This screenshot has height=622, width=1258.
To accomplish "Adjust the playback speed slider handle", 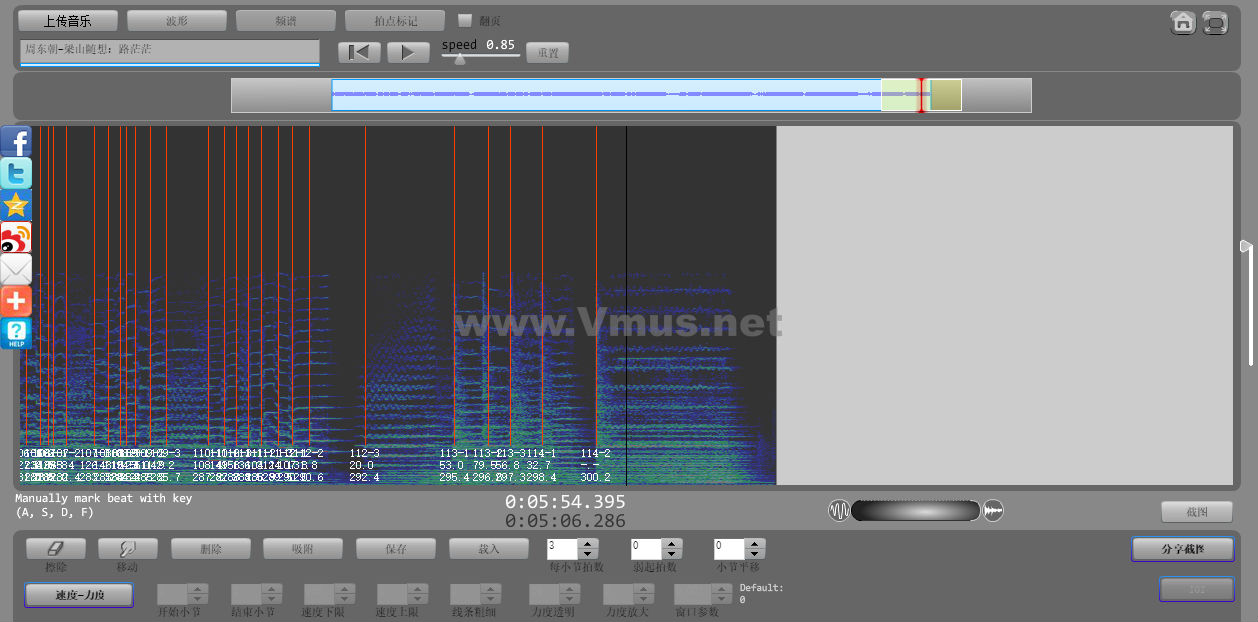I will pos(459,58).
